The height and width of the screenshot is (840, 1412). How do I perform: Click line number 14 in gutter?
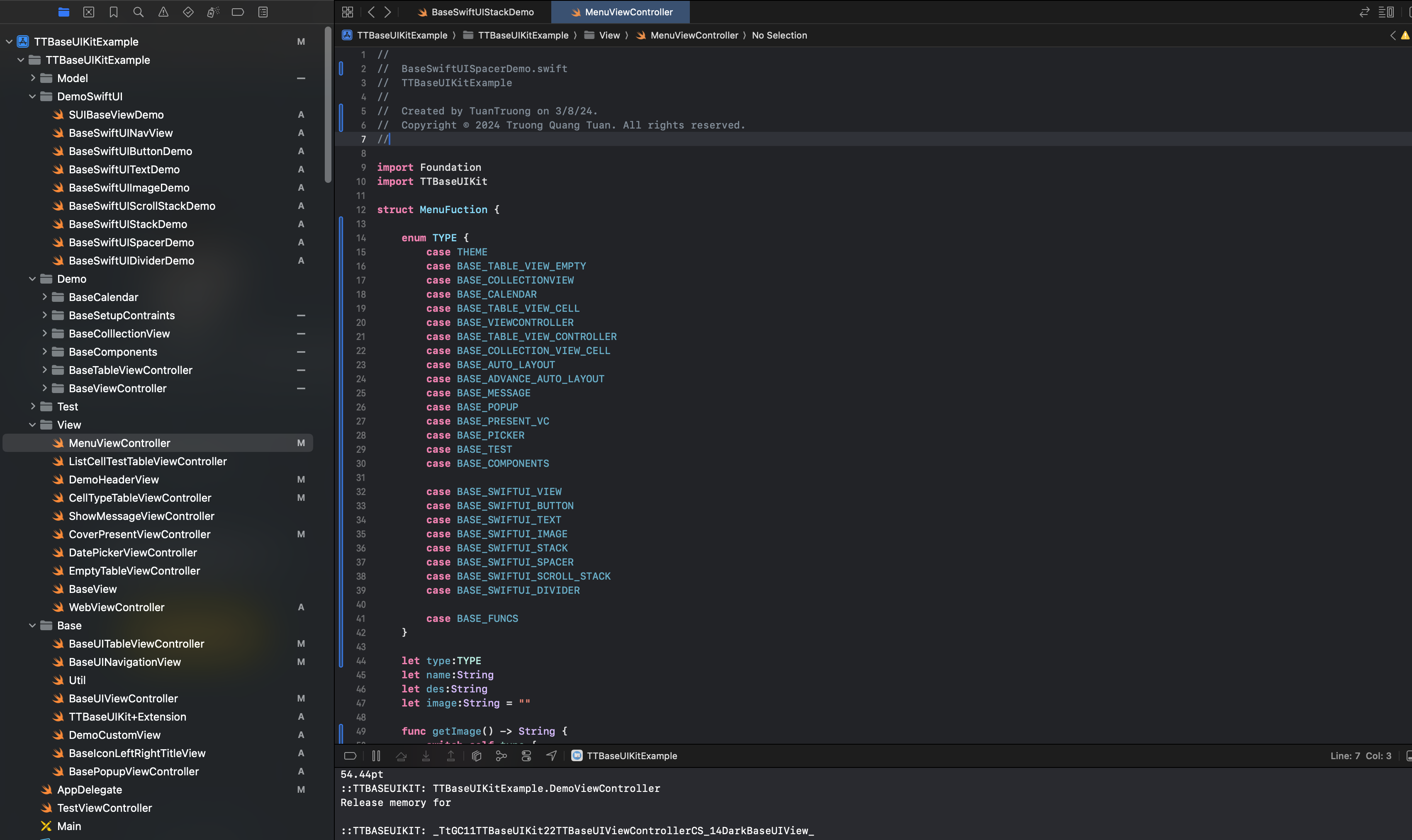pyautogui.click(x=360, y=238)
